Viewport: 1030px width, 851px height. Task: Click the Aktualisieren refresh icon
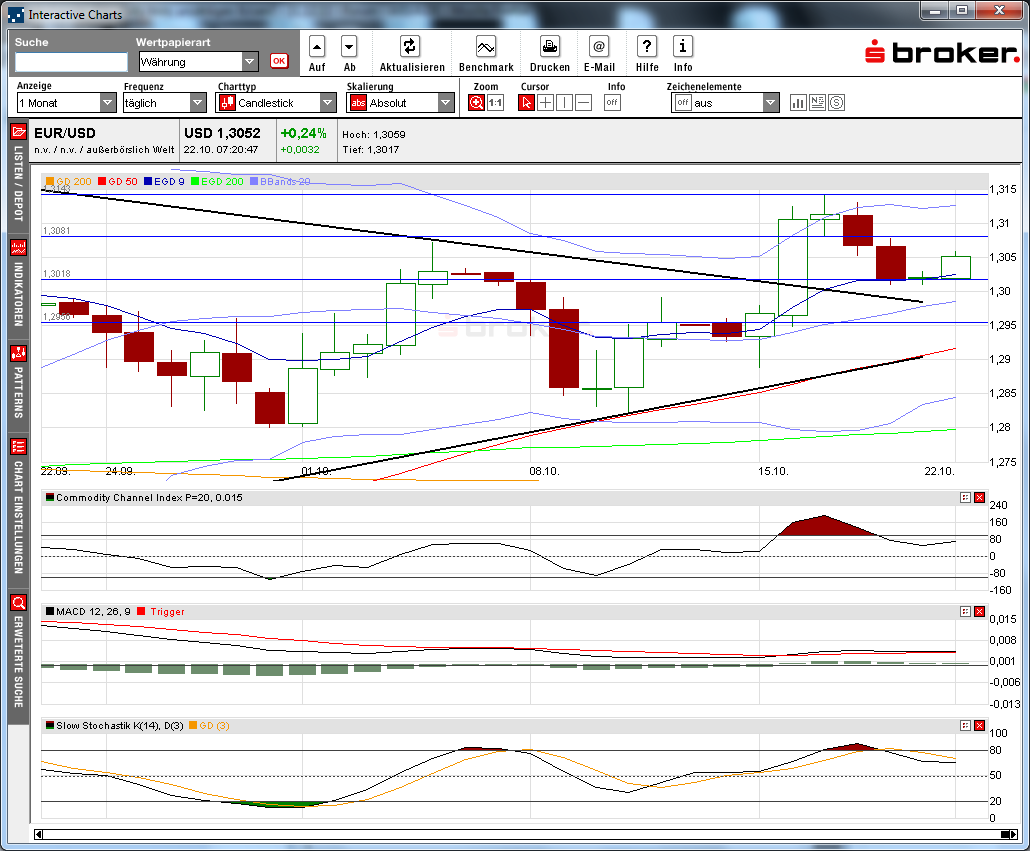[410, 47]
